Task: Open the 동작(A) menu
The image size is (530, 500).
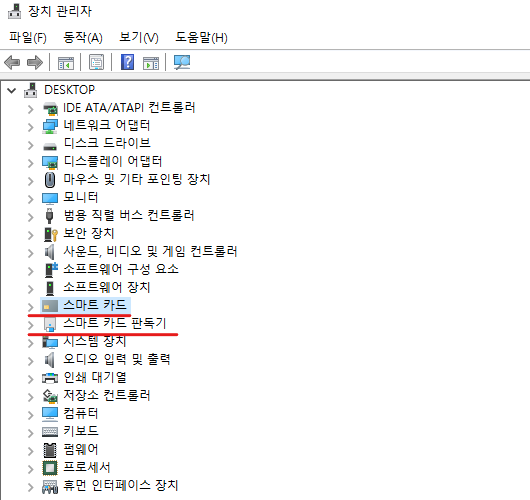Action: 83,37
